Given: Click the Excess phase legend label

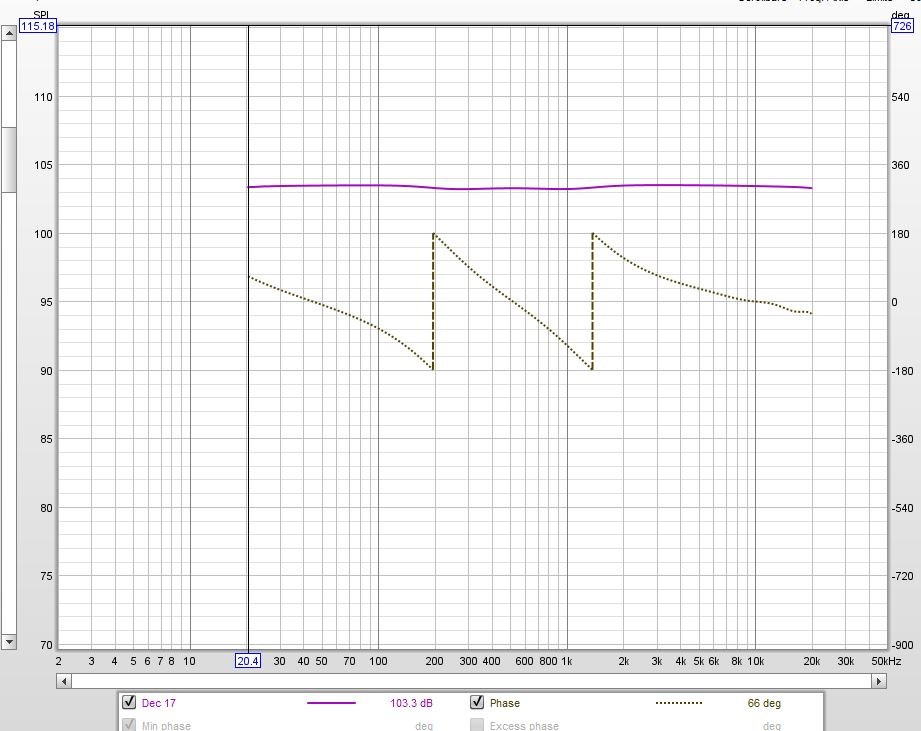Looking at the screenshot, I should click(524, 726).
